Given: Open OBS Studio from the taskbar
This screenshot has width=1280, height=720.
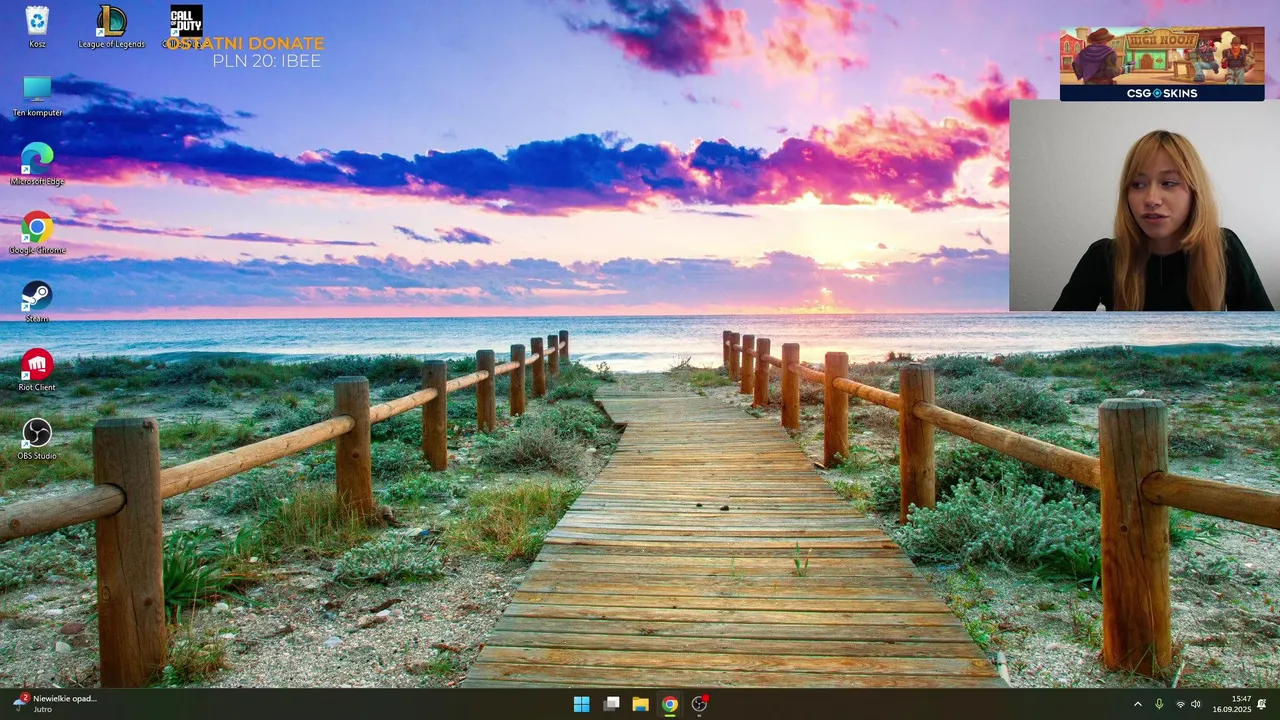Looking at the screenshot, I should [x=699, y=704].
